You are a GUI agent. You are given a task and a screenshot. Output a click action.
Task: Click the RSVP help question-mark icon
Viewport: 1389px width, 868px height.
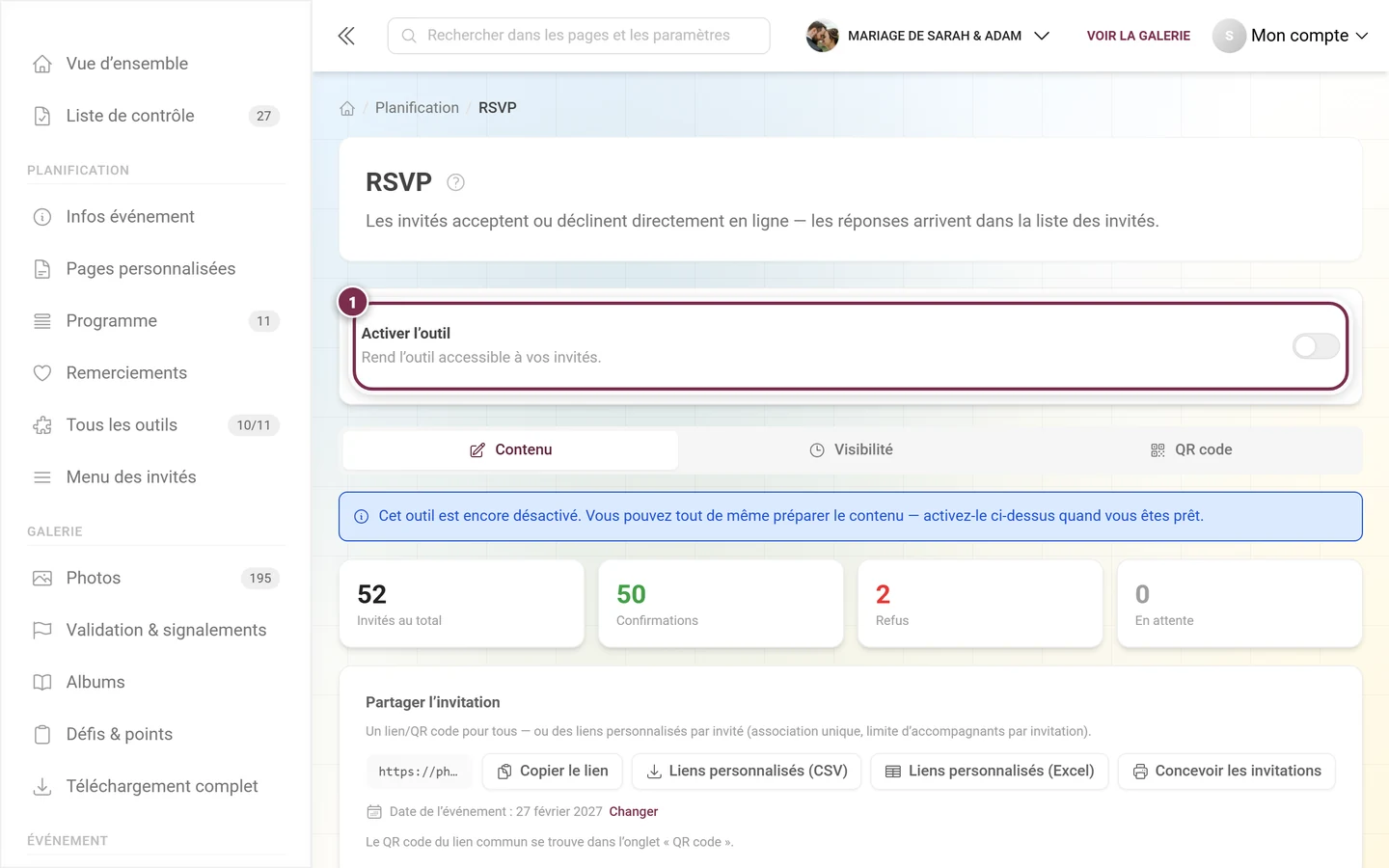pyautogui.click(x=456, y=182)
